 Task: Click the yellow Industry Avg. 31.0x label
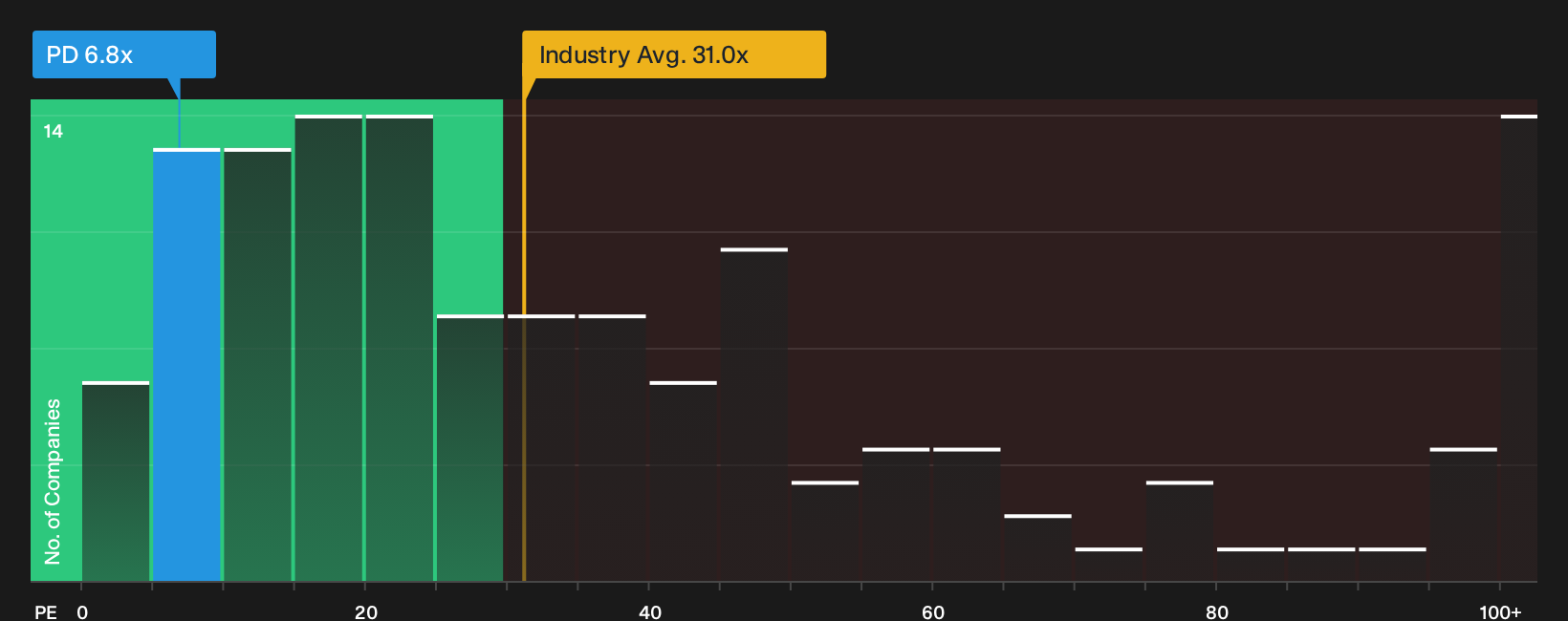674,54
